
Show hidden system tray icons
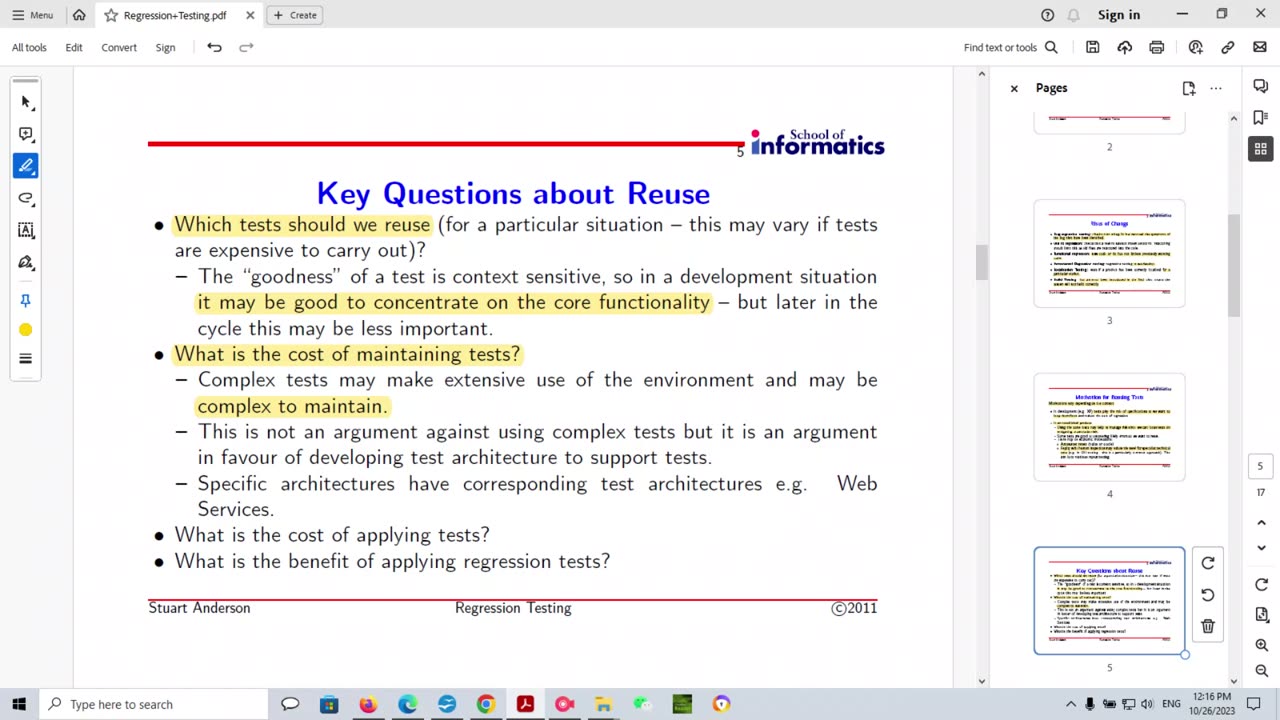tap(1070, 704)
